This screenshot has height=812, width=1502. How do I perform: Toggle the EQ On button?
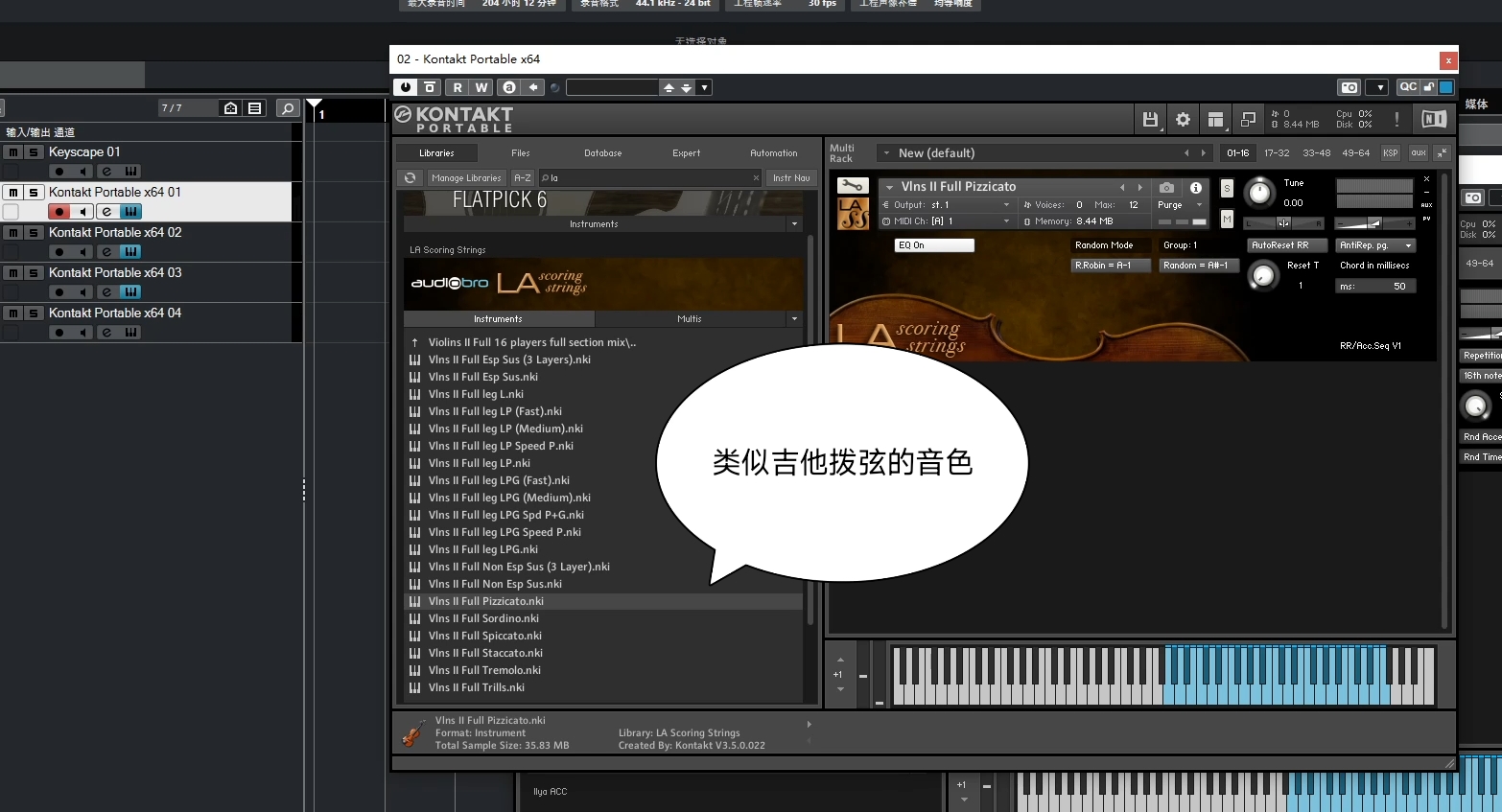[933, 245]
